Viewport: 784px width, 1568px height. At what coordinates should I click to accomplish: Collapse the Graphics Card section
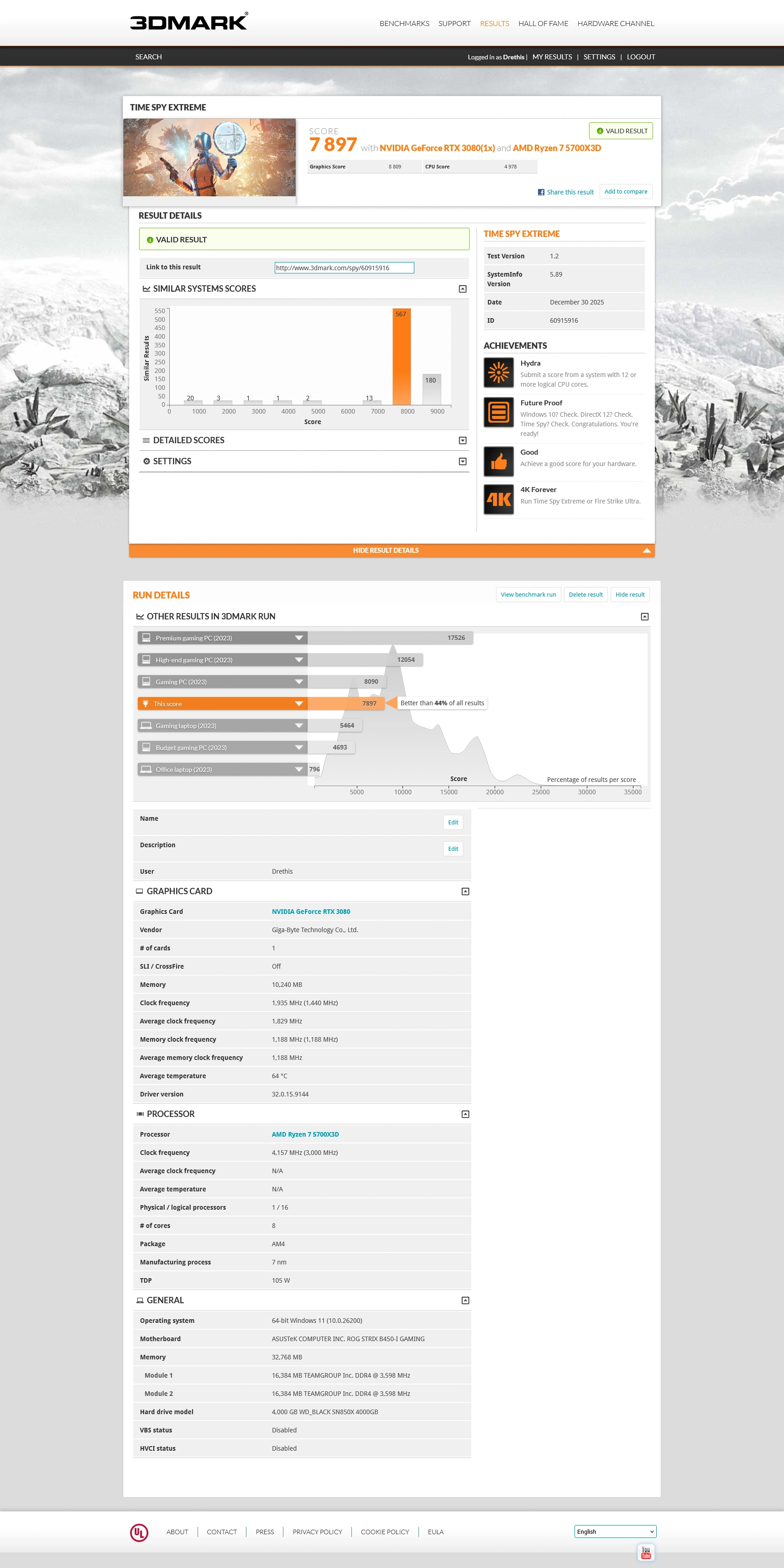click(465, 891)
